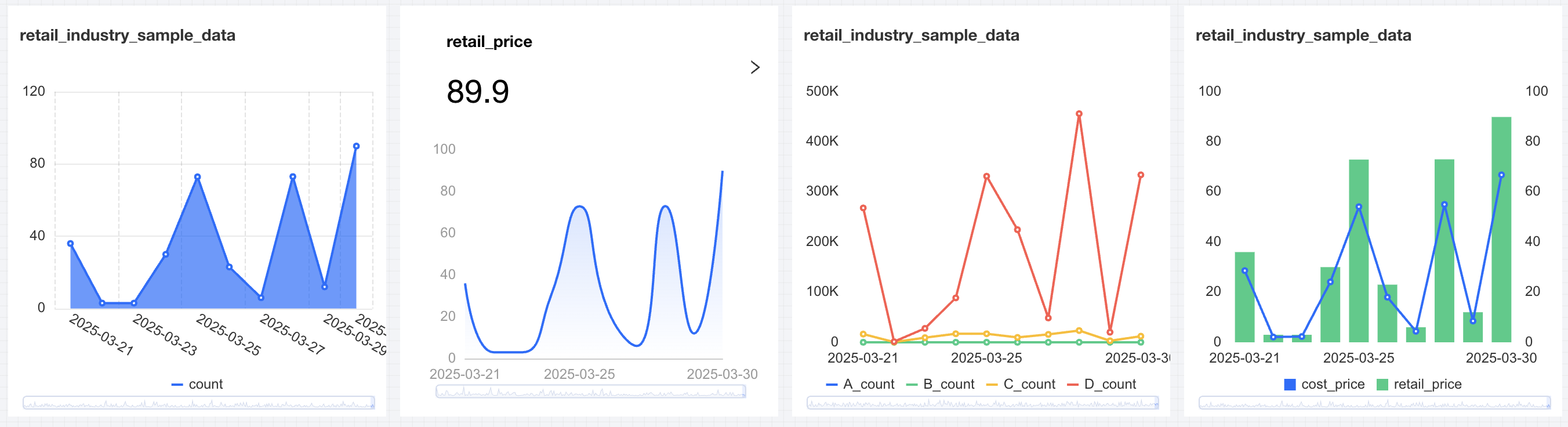This screenshot has height=427, width=1568.
Task: Toggle the C_count legend entry
Action: (1021, 385)
